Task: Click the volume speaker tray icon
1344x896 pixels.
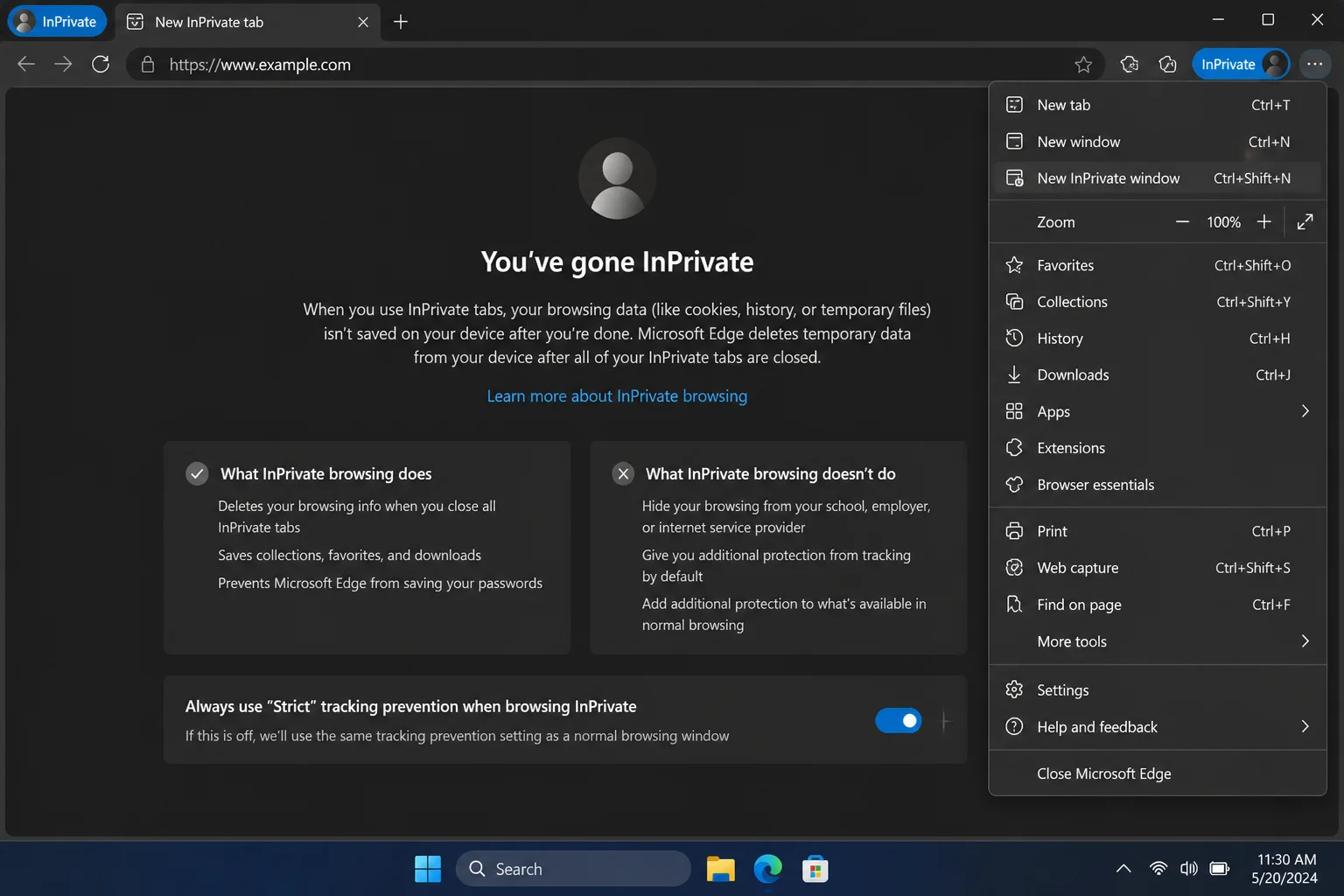Action: point(1188,869)
